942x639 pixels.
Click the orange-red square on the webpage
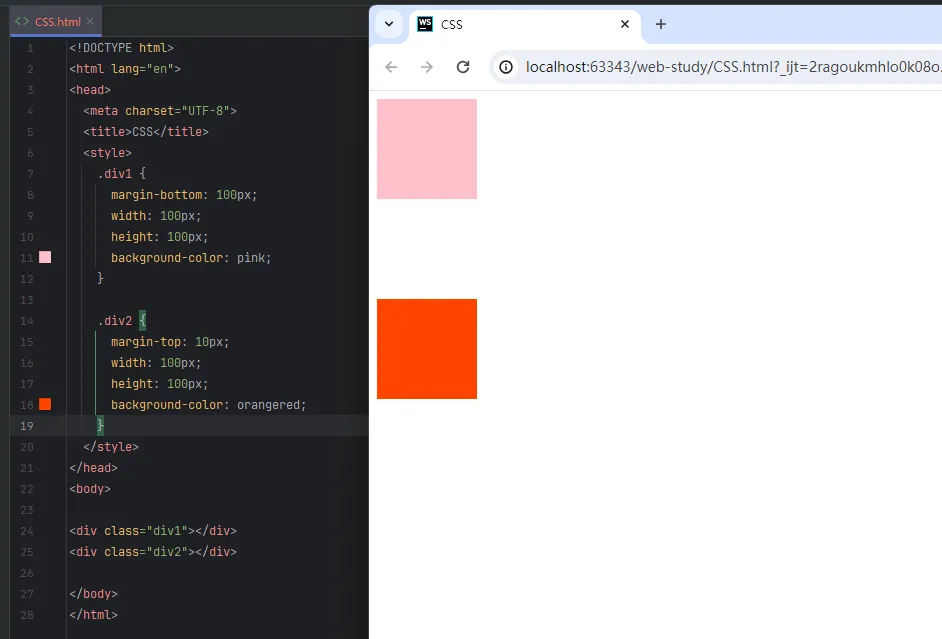click(427, 349)
